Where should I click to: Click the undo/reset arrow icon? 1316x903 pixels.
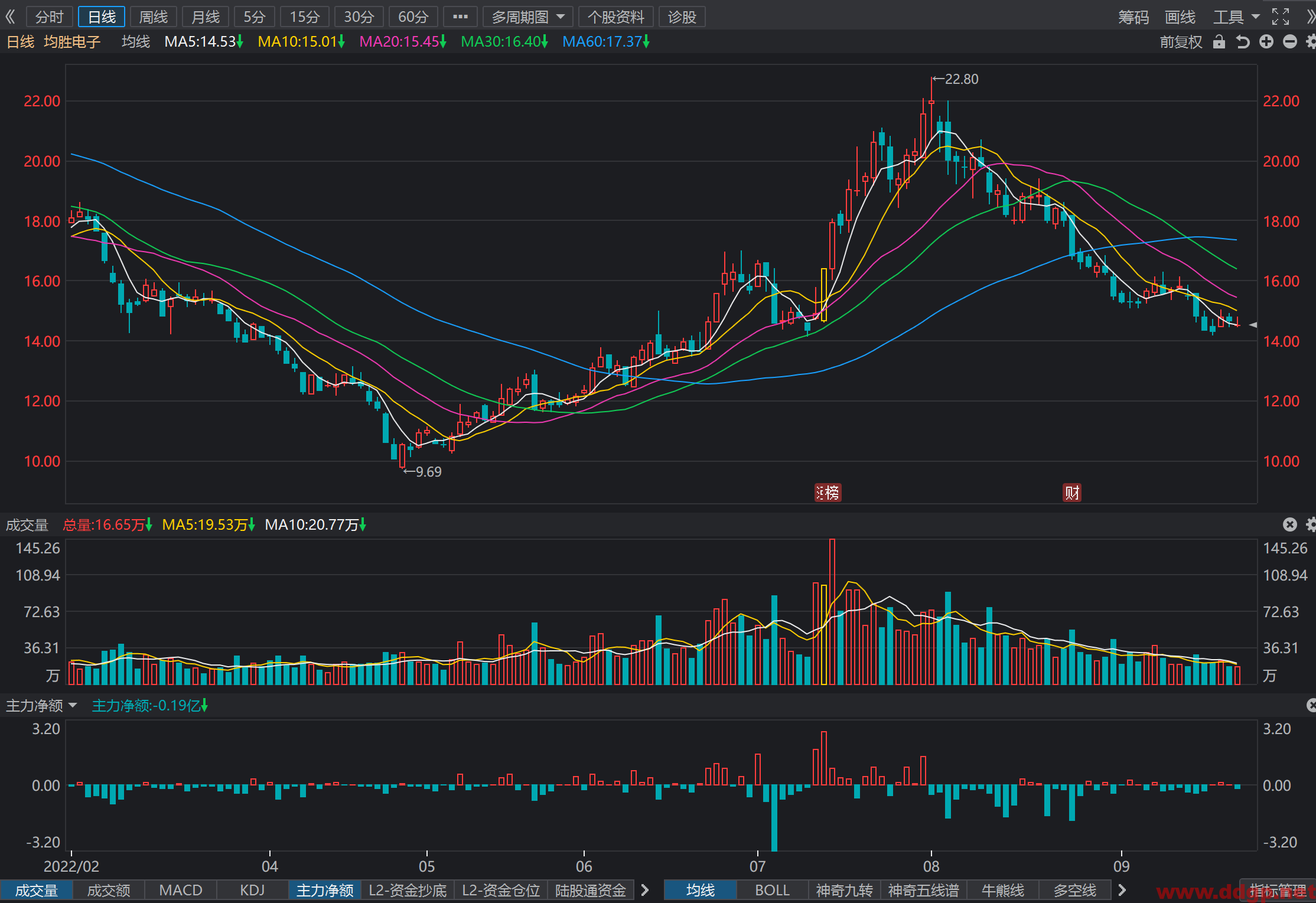tap(1243, 41)
